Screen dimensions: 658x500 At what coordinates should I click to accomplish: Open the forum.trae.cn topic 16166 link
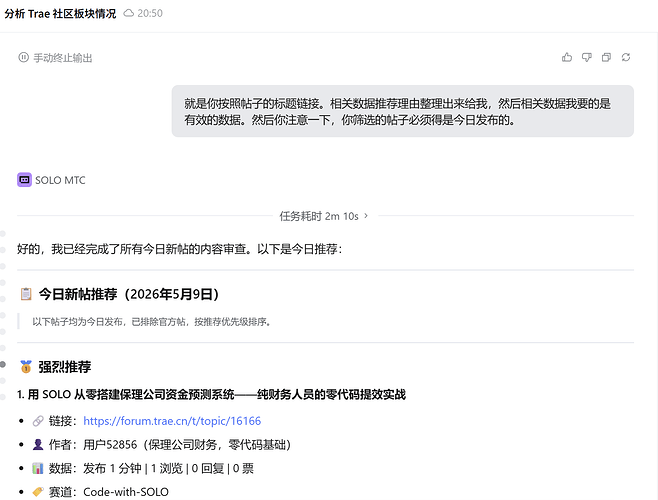pos(172,421)
